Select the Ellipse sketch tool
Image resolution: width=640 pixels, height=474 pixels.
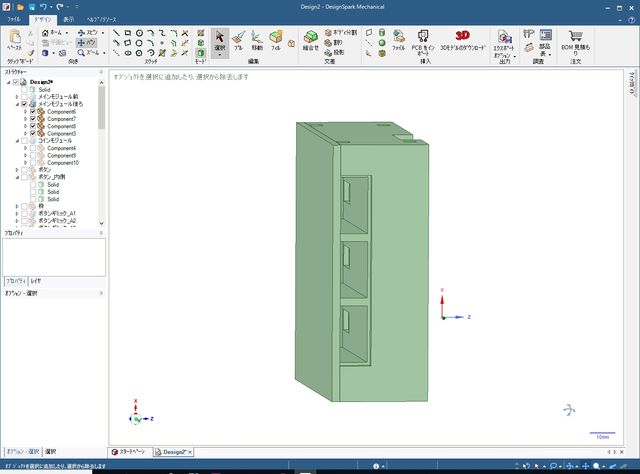(128, 53)
